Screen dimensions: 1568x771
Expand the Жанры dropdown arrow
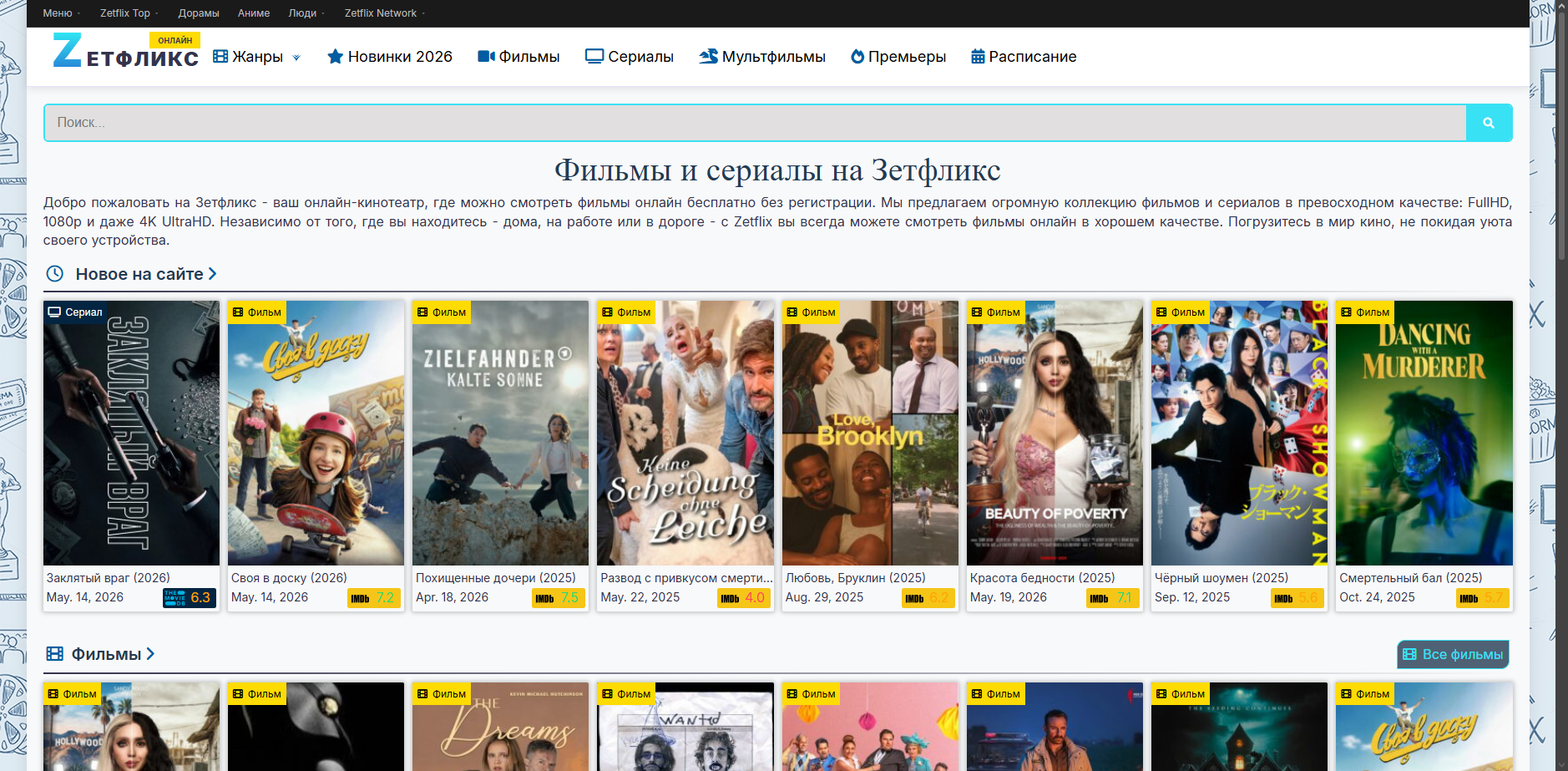point(296,58)
